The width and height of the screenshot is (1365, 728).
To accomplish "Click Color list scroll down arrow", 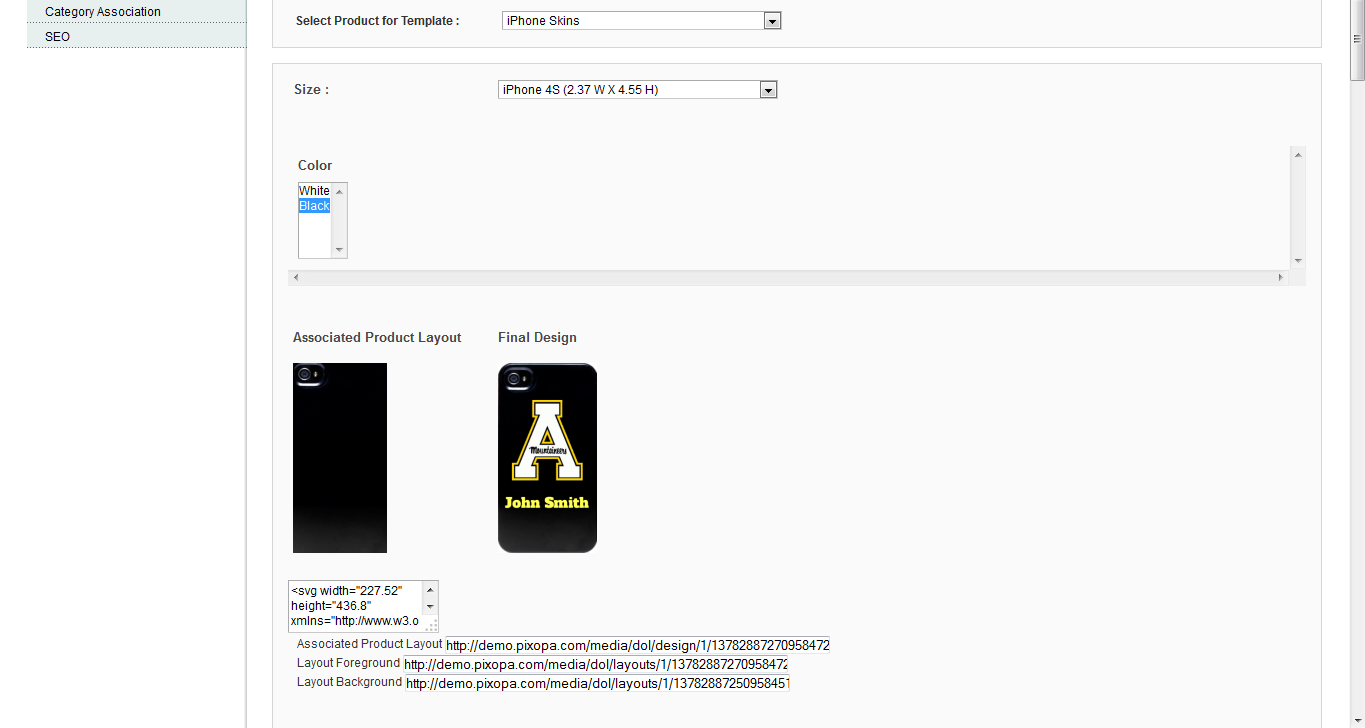I will click(x=339, y=250).
